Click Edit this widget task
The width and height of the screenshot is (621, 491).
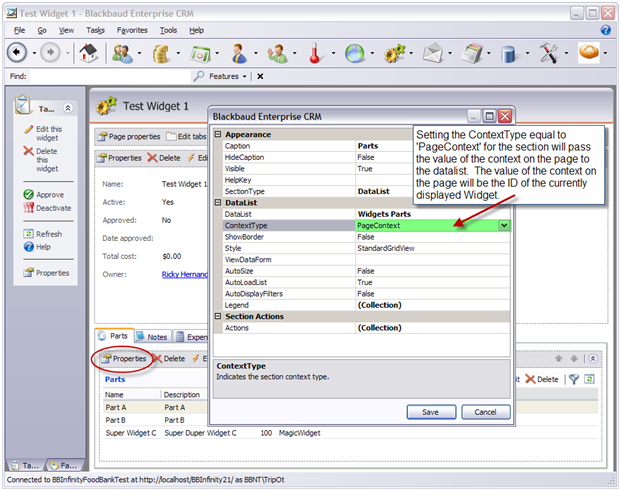point(43,133)
